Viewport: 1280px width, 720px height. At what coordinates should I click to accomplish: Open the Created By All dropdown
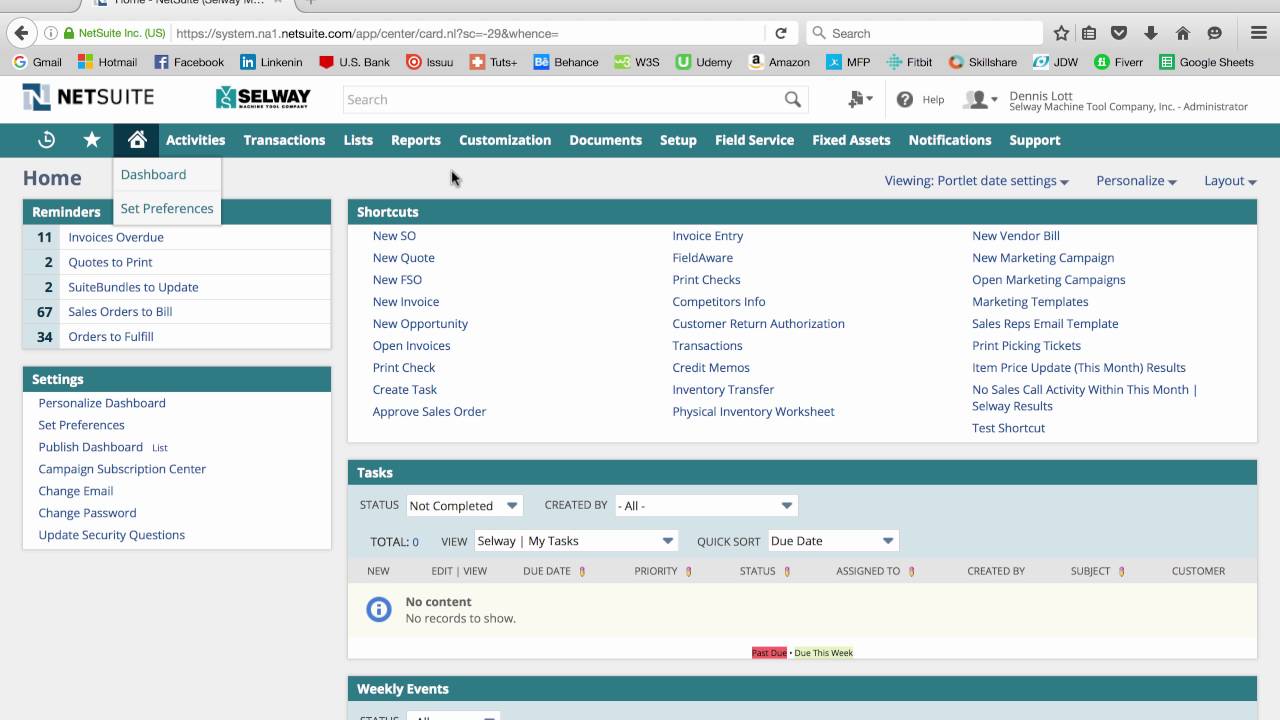point(706,505)
